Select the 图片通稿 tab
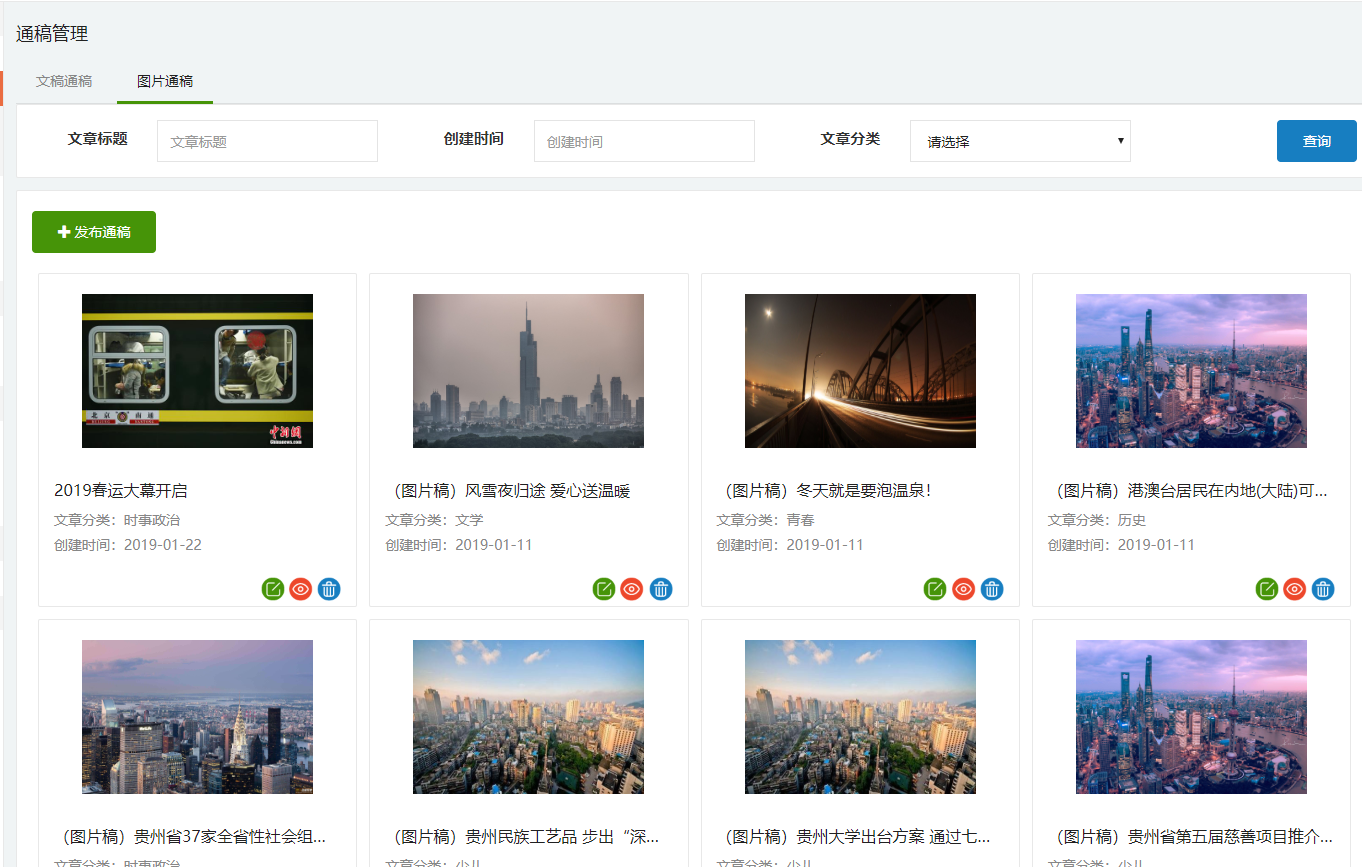 [x=165, y=81]
